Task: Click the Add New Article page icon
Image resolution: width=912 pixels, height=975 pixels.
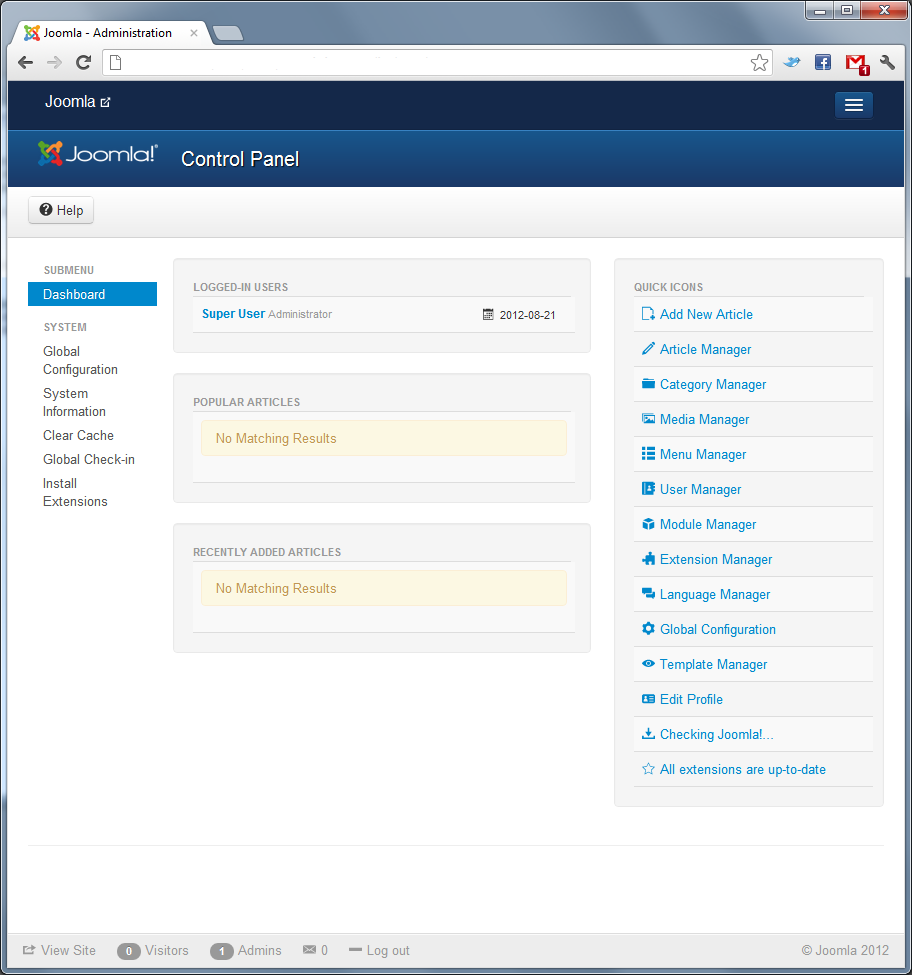Action: [648, 314]
